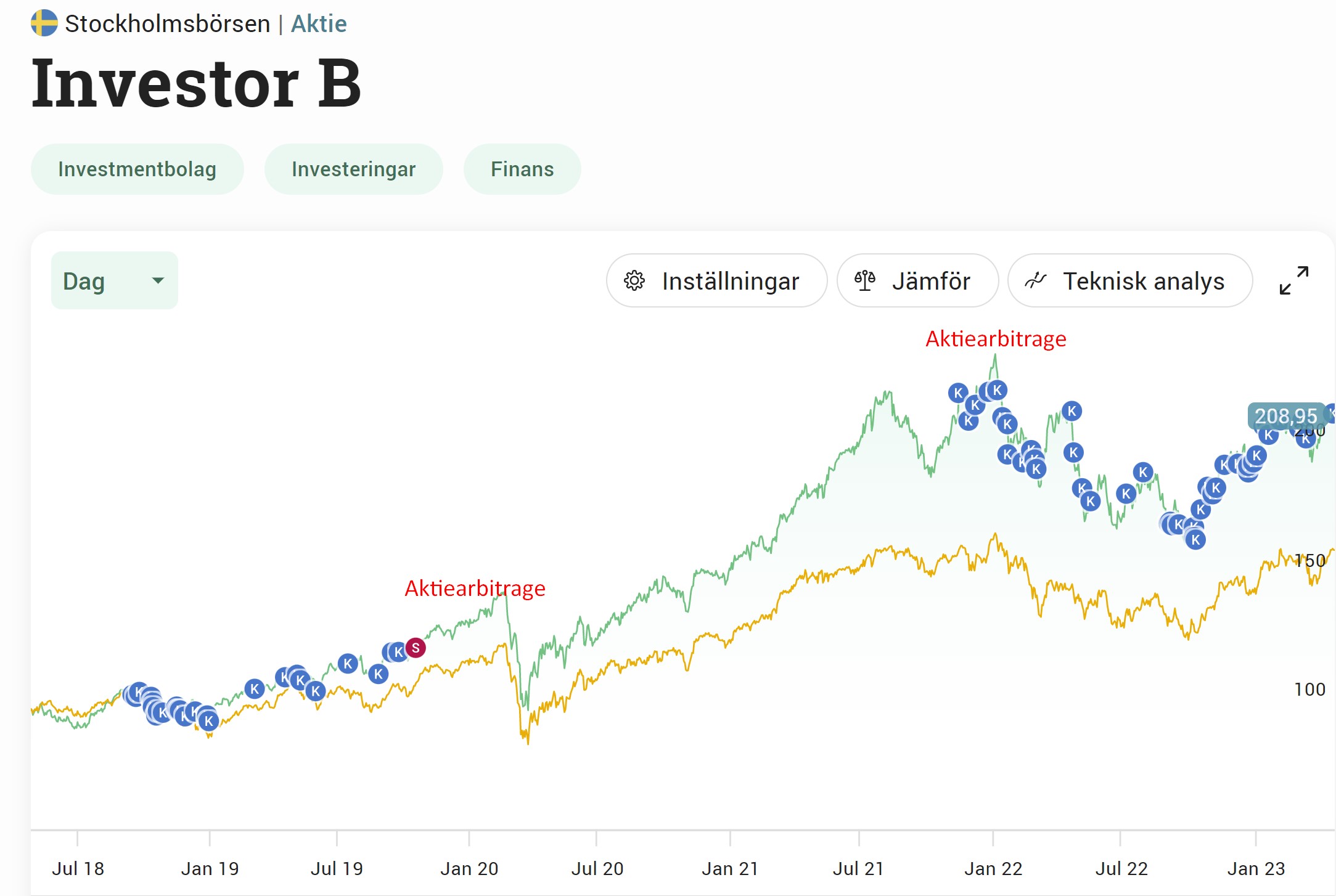Click the red S sell marker
The image size is (1336, 896).
pyautogui.click(x=416, y=648)
